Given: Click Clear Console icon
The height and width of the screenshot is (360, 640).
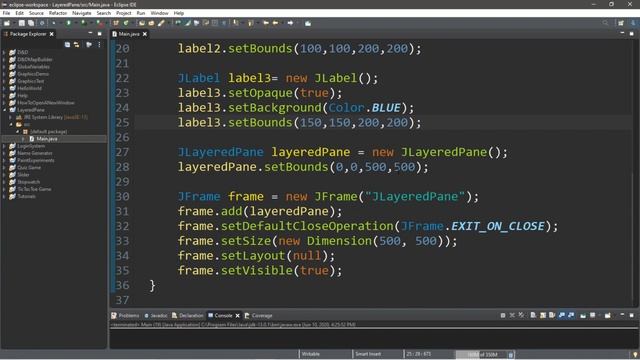Looking at the screenshot, I should point(533,315).
